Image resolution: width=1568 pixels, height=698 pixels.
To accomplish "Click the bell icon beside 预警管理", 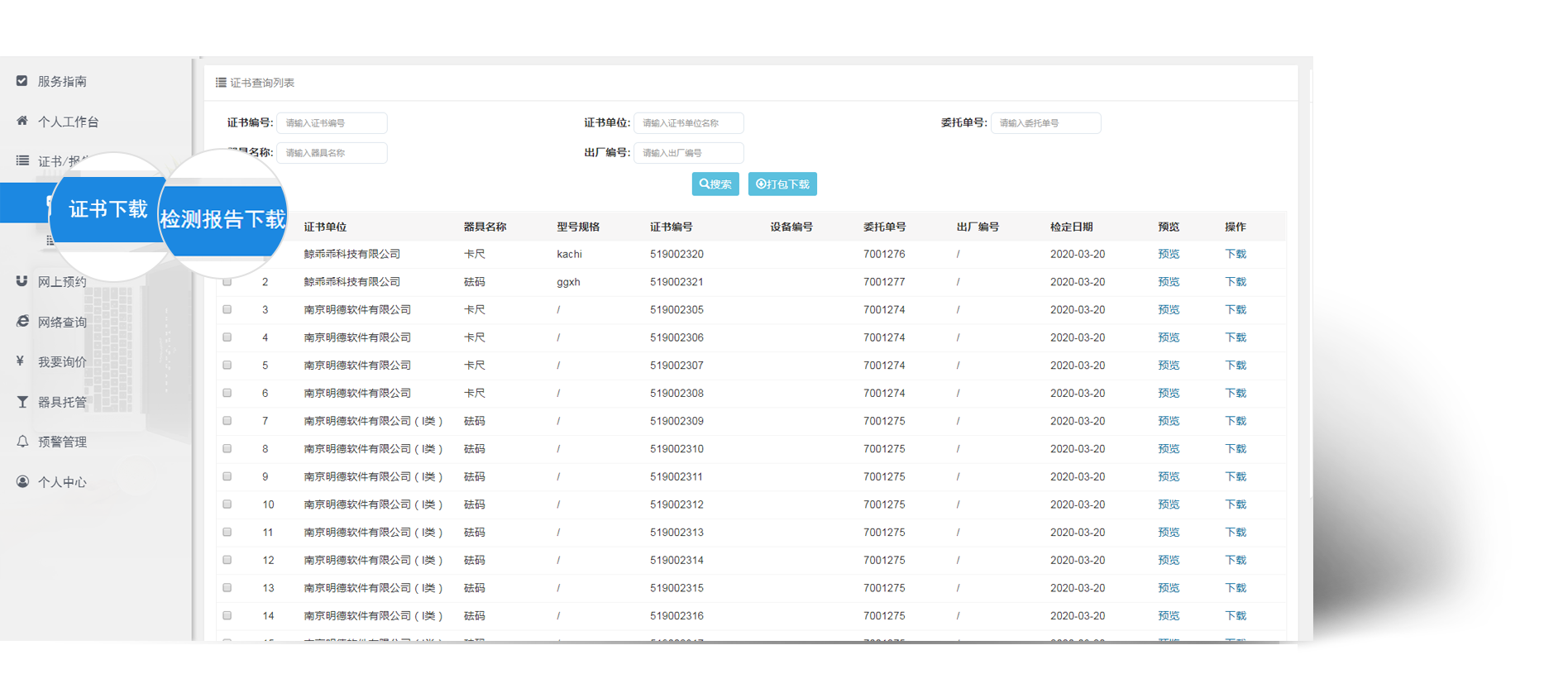I will pos(22,441).
